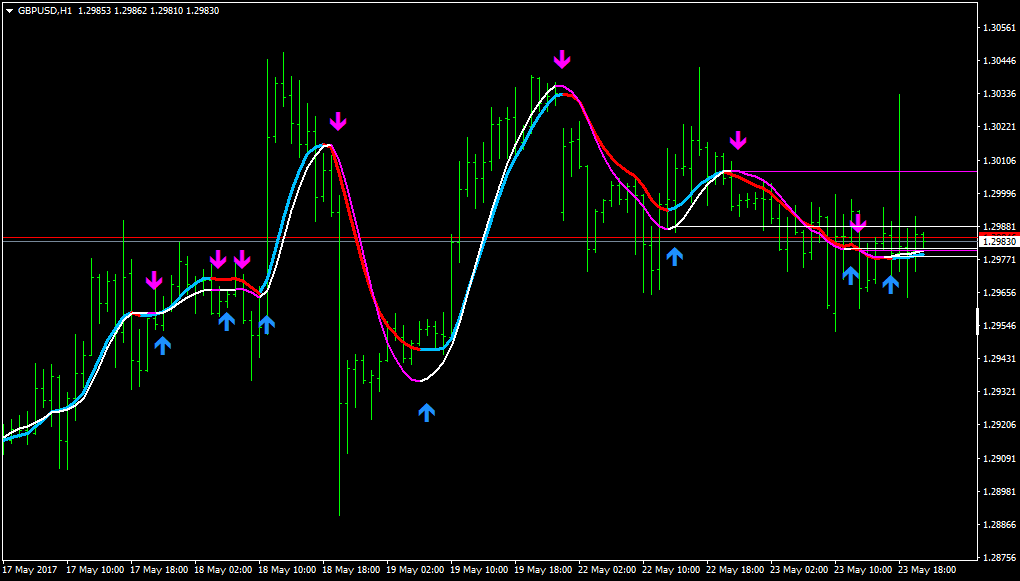Click the last magenta down arrow on 23 May

tap(859, 224)
